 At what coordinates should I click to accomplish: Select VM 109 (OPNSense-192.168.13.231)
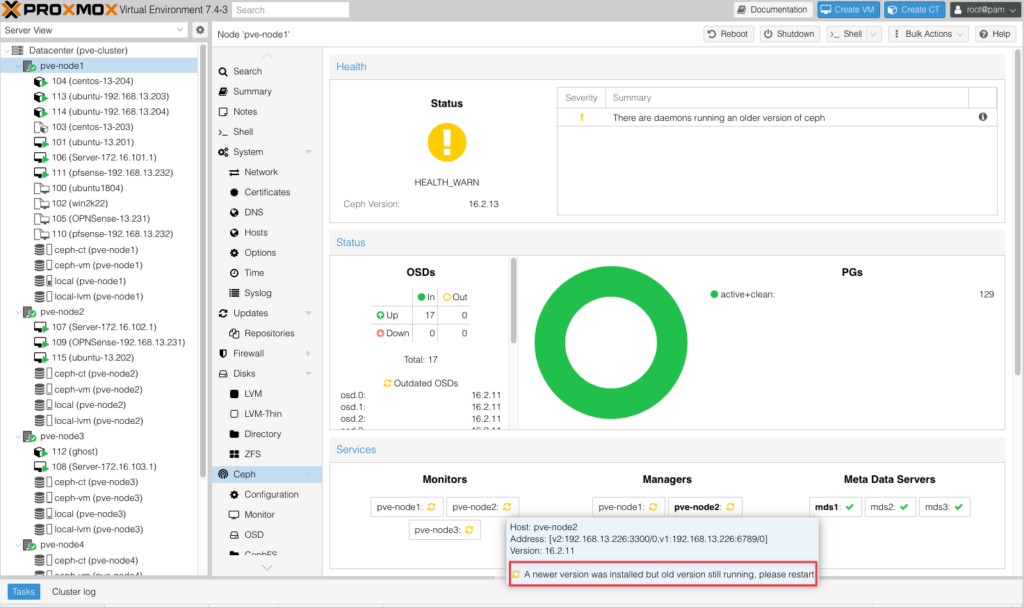click(x=118, y=342)
